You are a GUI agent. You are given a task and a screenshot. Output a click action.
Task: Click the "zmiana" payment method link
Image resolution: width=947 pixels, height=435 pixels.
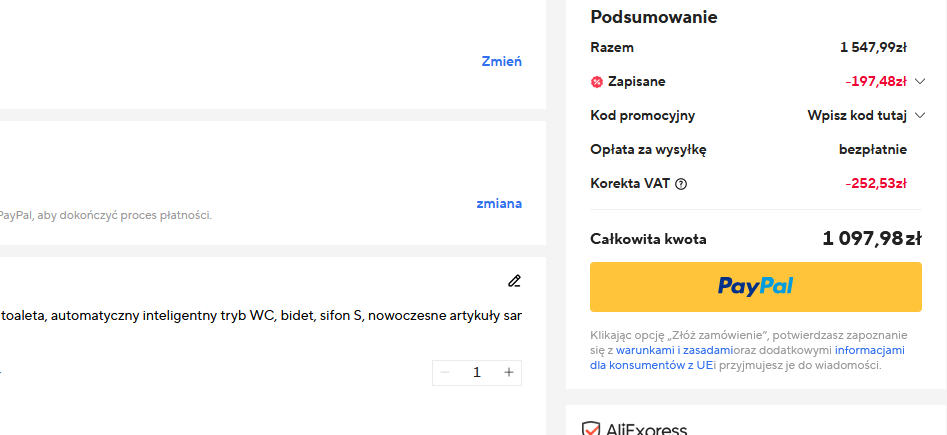tap(499, 203)
